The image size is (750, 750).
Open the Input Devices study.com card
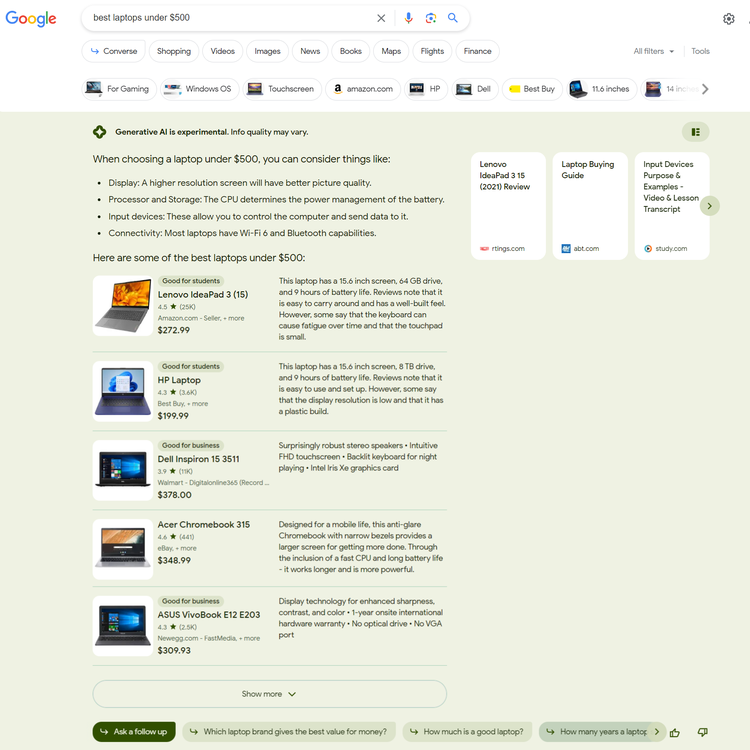tap(672, 206)
